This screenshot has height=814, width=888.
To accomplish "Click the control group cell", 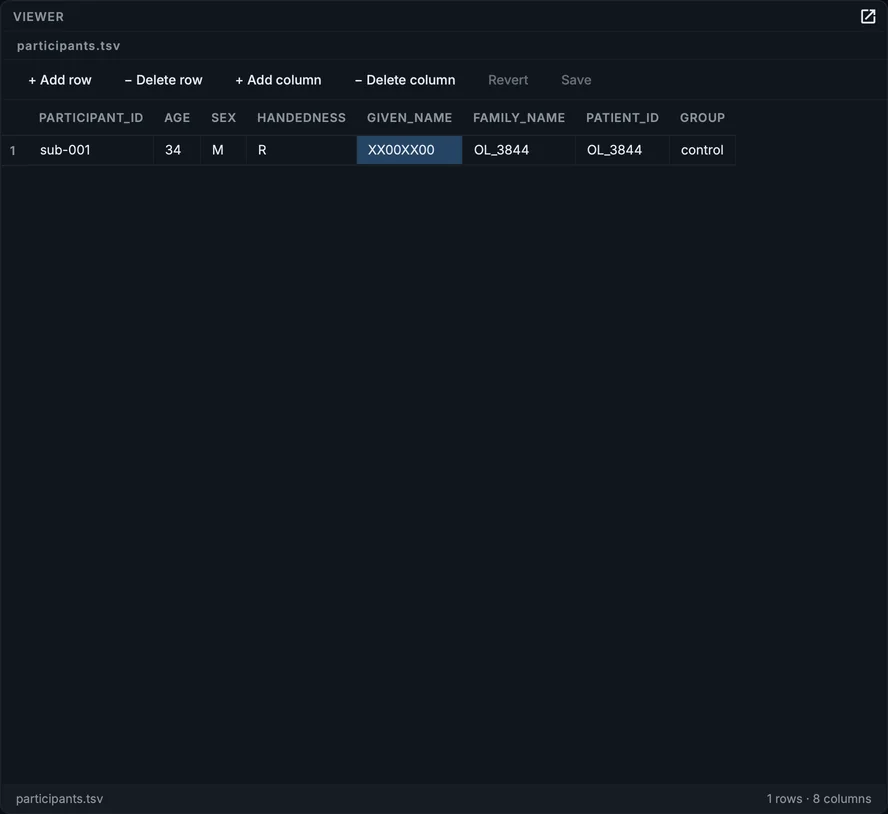I will 702,150.
